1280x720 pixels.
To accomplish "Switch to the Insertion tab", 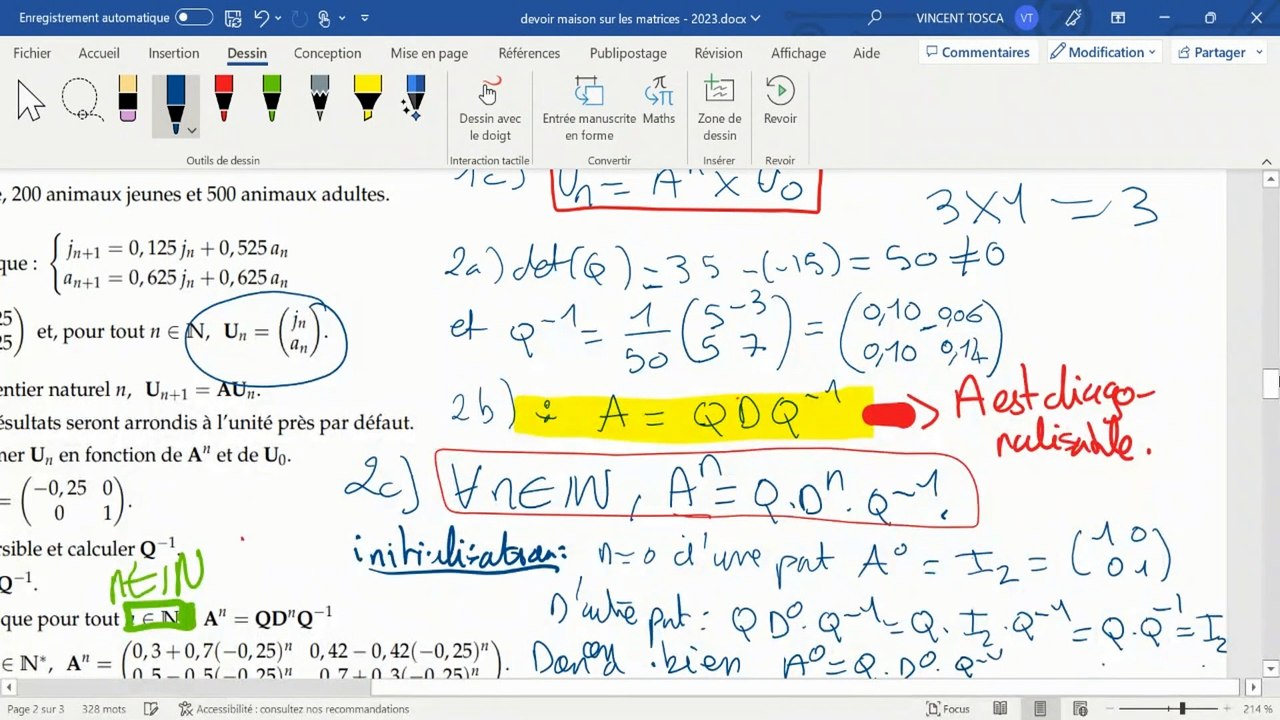I will coord(174,53).
